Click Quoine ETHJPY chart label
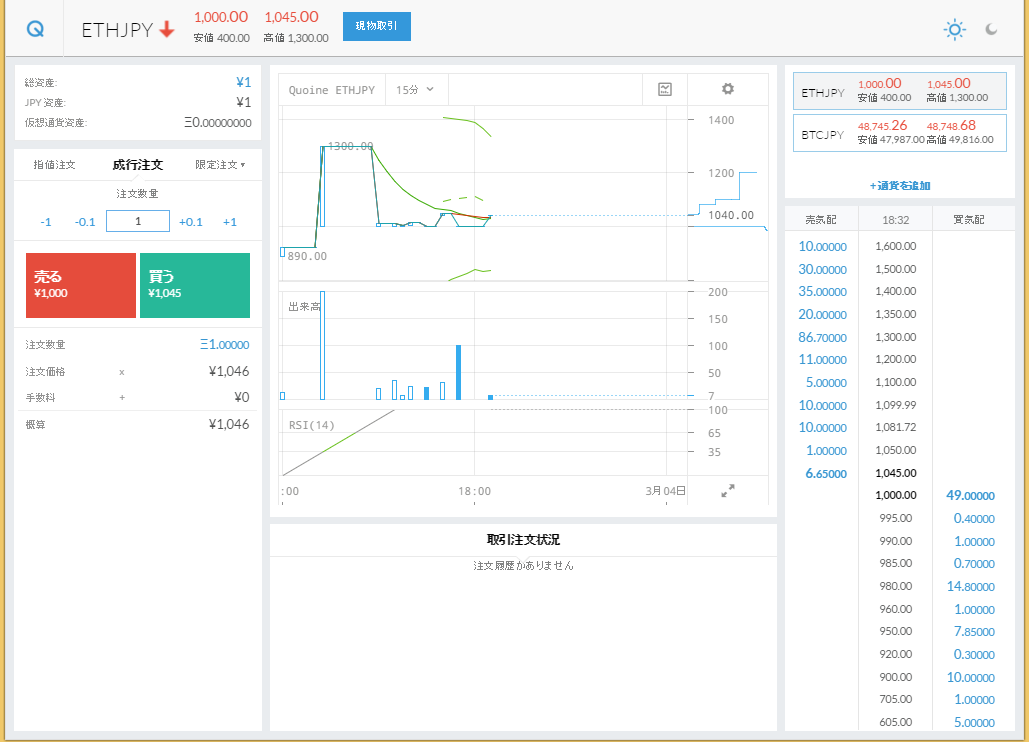 click(331, 90)
